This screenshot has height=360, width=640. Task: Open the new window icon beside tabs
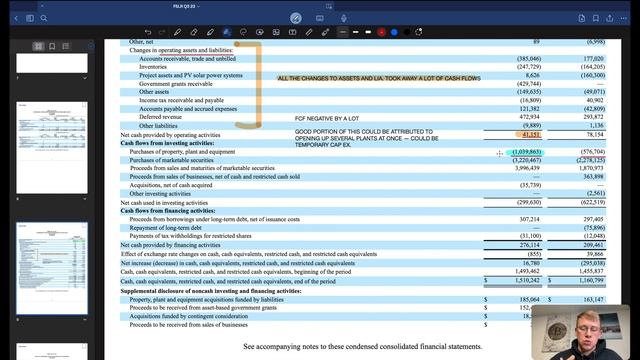pos(329,6)
